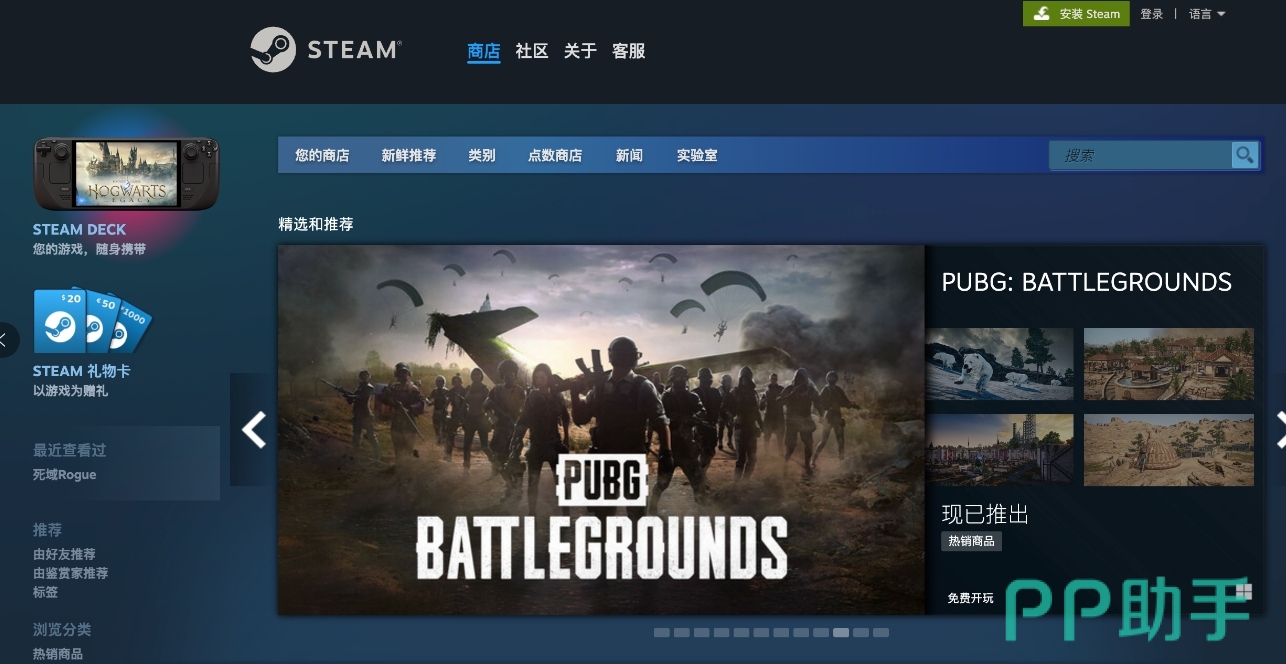Screen dimensions: 1286x664
Task: Click the Windows platform icon on PUBG
Action: (x=1244, y=591)
